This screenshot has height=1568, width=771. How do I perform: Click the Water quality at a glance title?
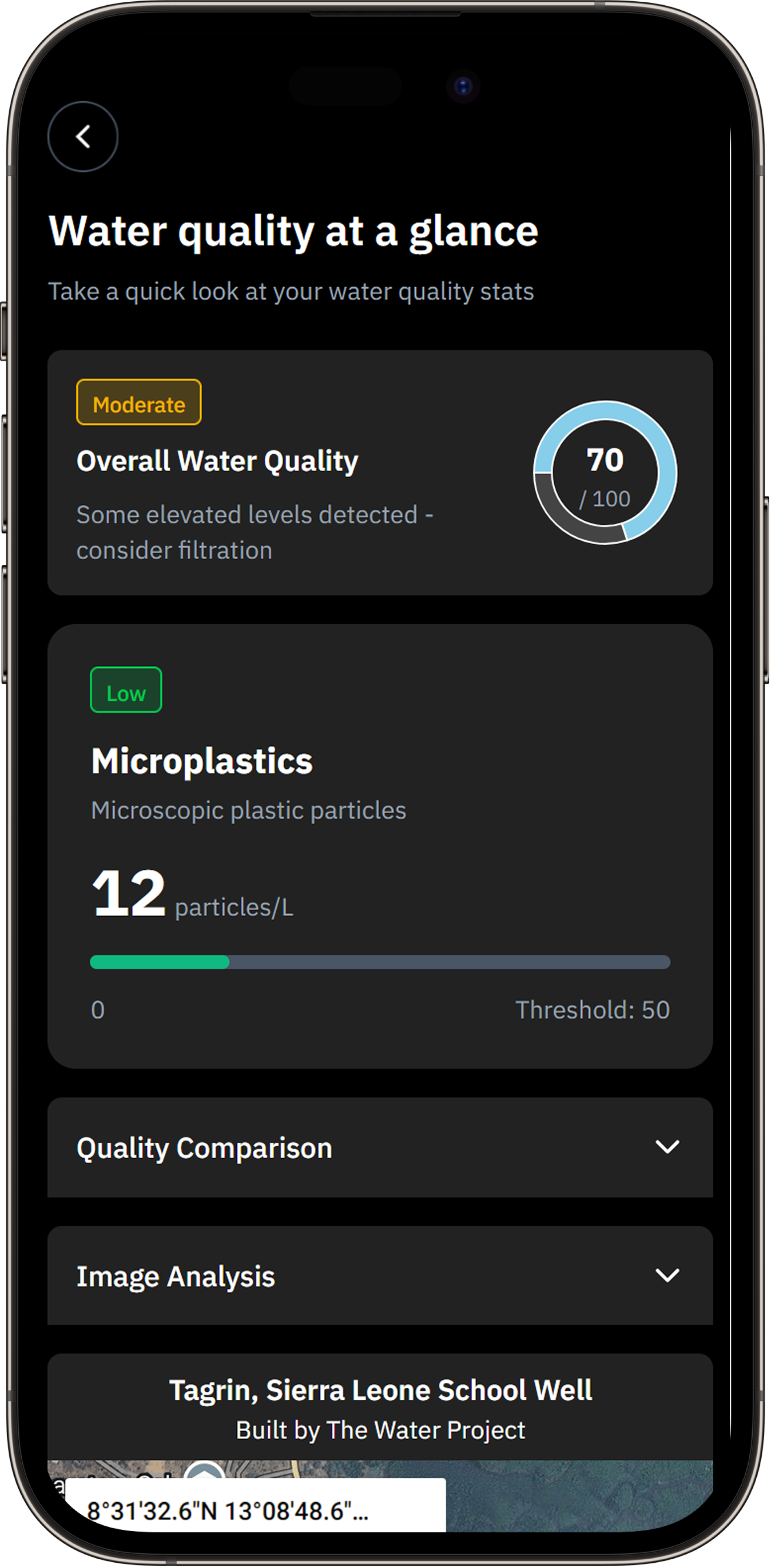[293, 231]
